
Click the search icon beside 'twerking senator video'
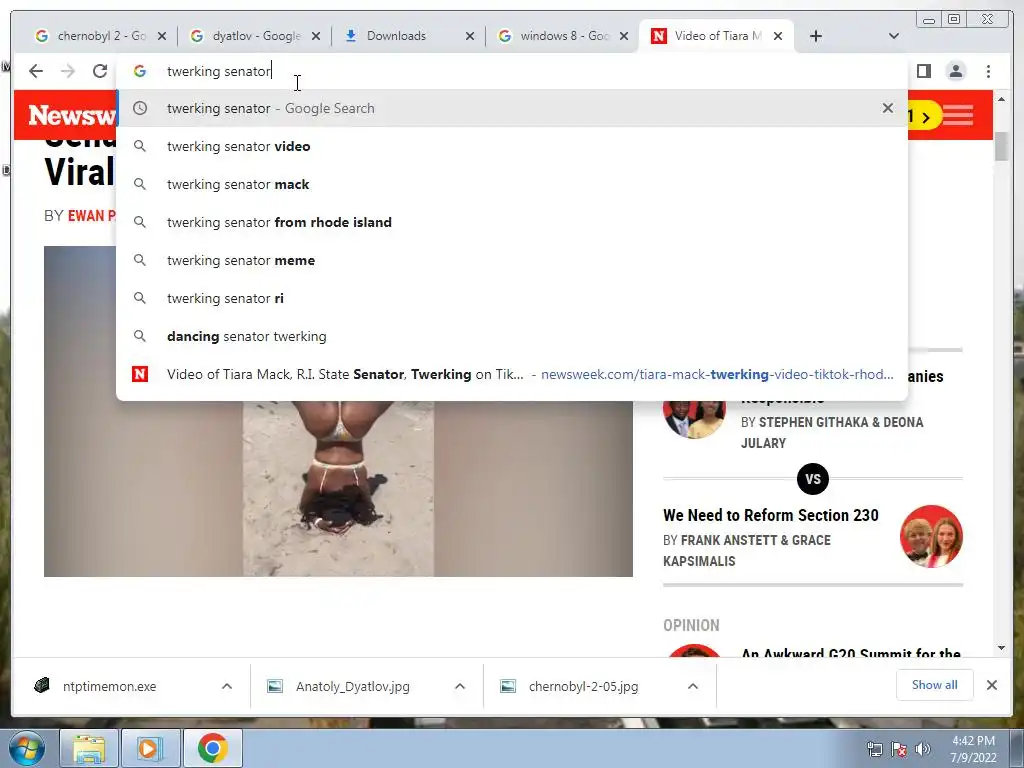pos(140,146)
